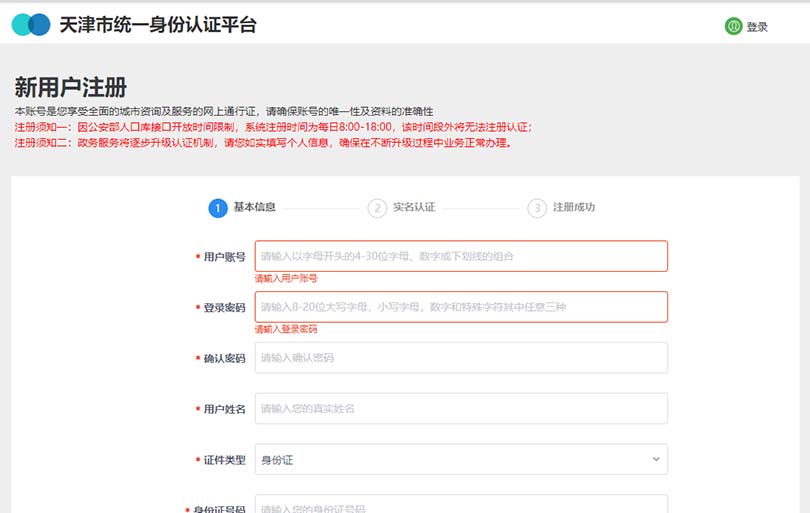The width and height of the screenshot is (810, 513).
Task: Open the 登录 link in header
Action: (x=757, y=27)
